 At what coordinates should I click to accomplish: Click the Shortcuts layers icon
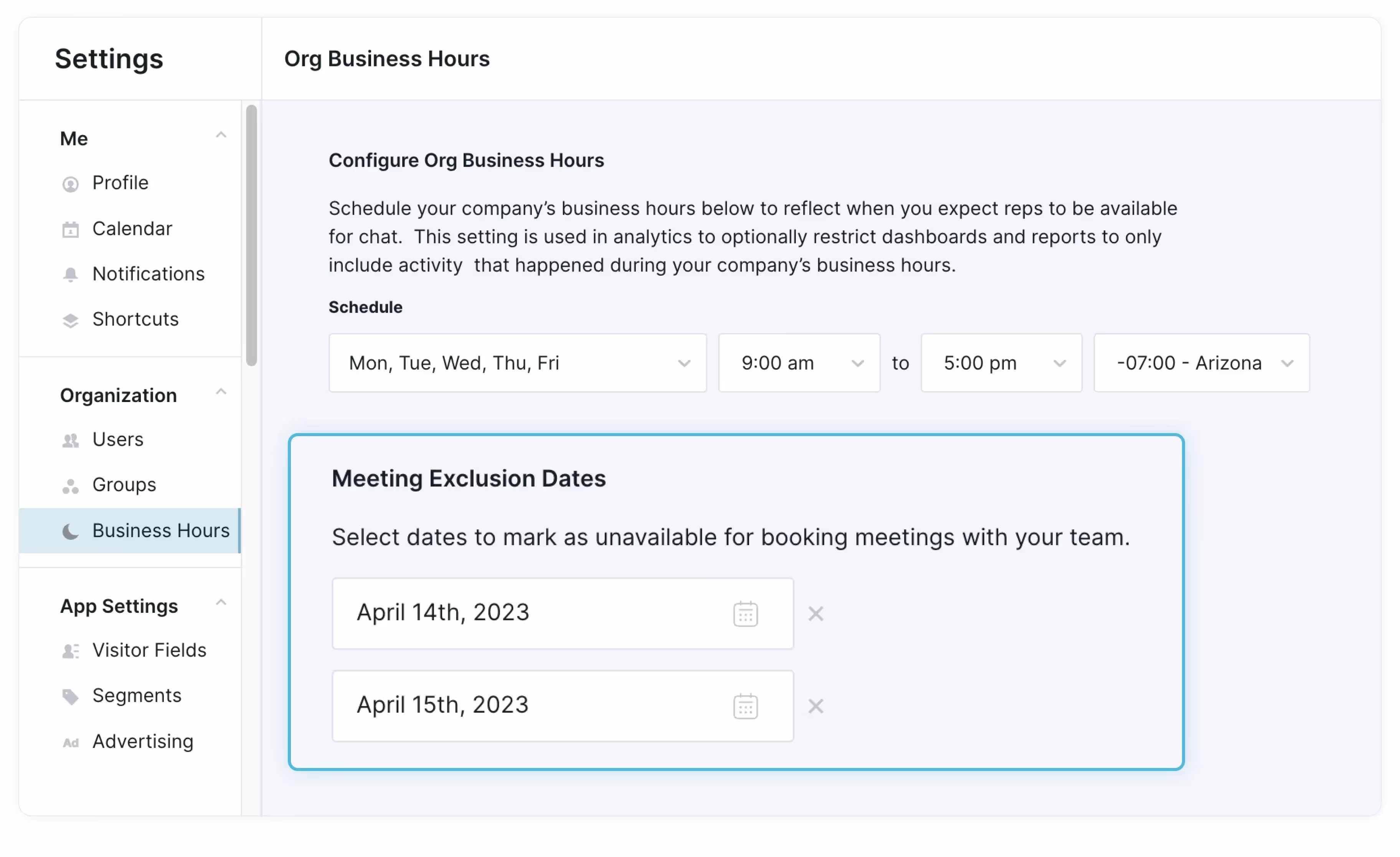tap(71, 321)
